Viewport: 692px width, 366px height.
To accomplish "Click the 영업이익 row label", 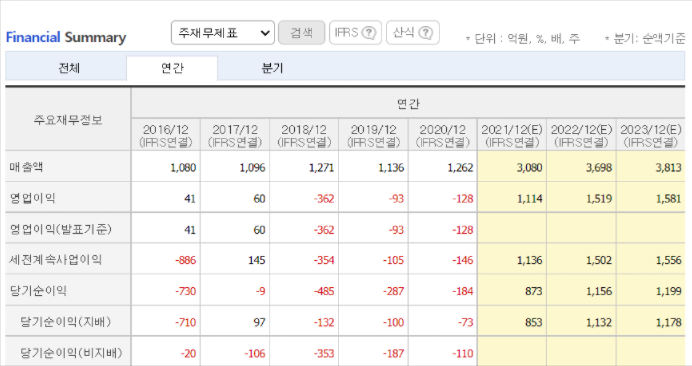I will point(33,198).
